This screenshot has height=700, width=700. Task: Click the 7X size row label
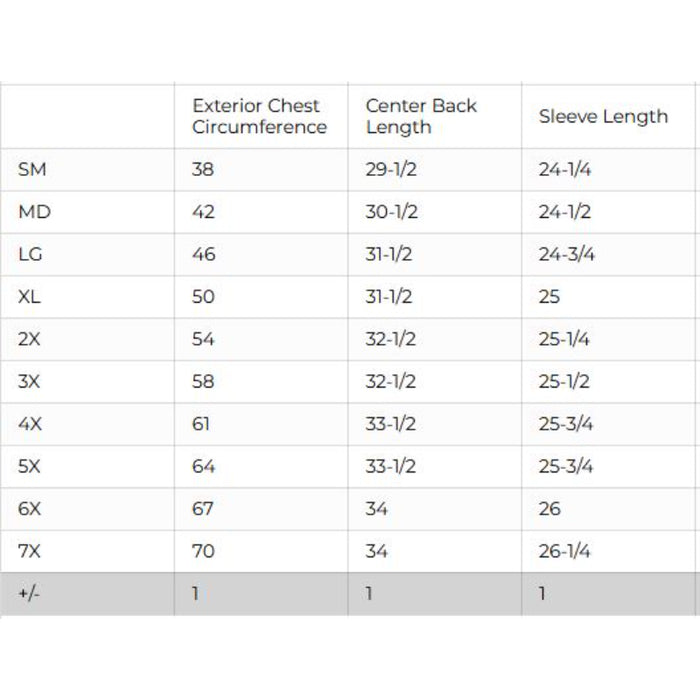tap(30, 551)
